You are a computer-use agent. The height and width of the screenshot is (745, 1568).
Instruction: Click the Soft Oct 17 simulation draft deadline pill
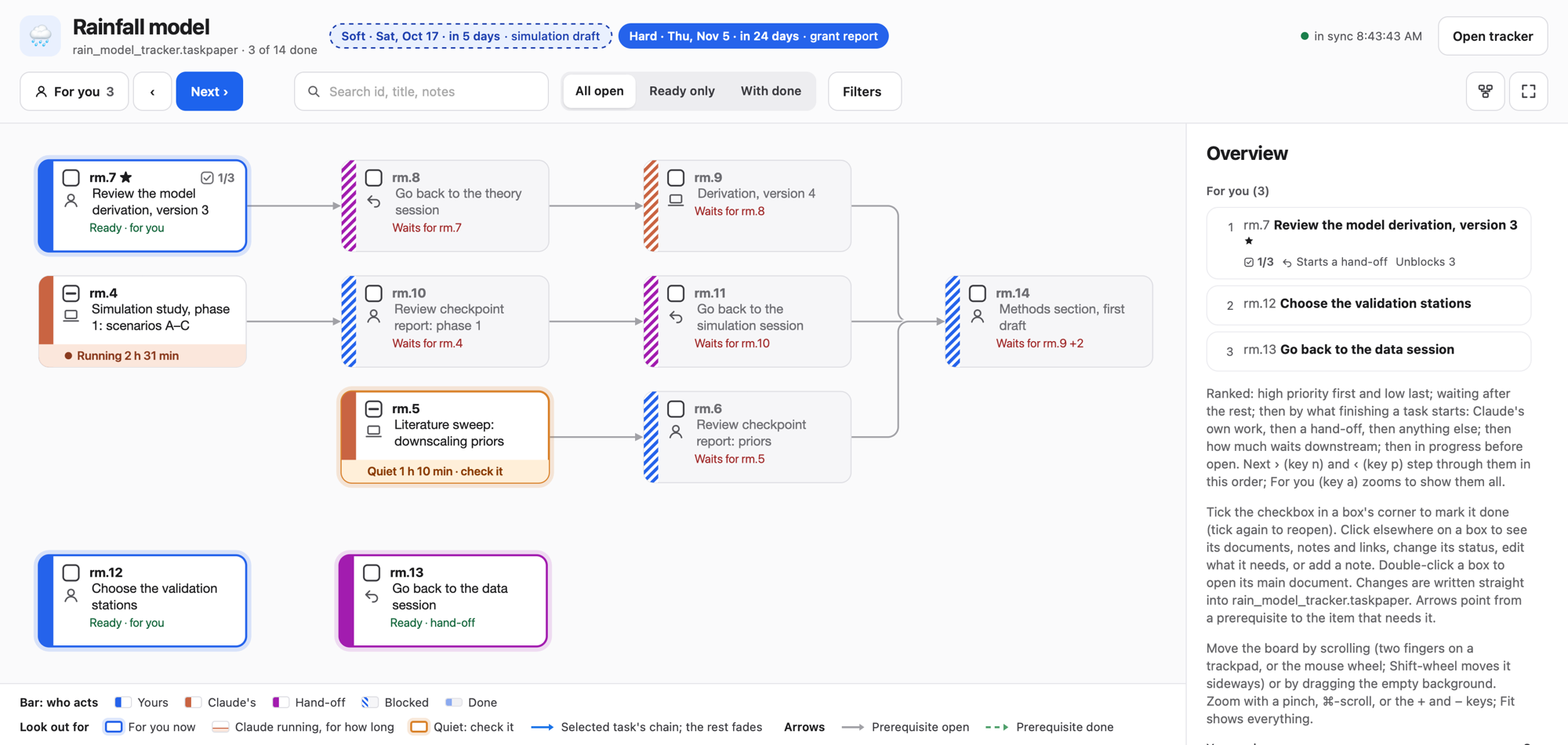click(470, 36)
